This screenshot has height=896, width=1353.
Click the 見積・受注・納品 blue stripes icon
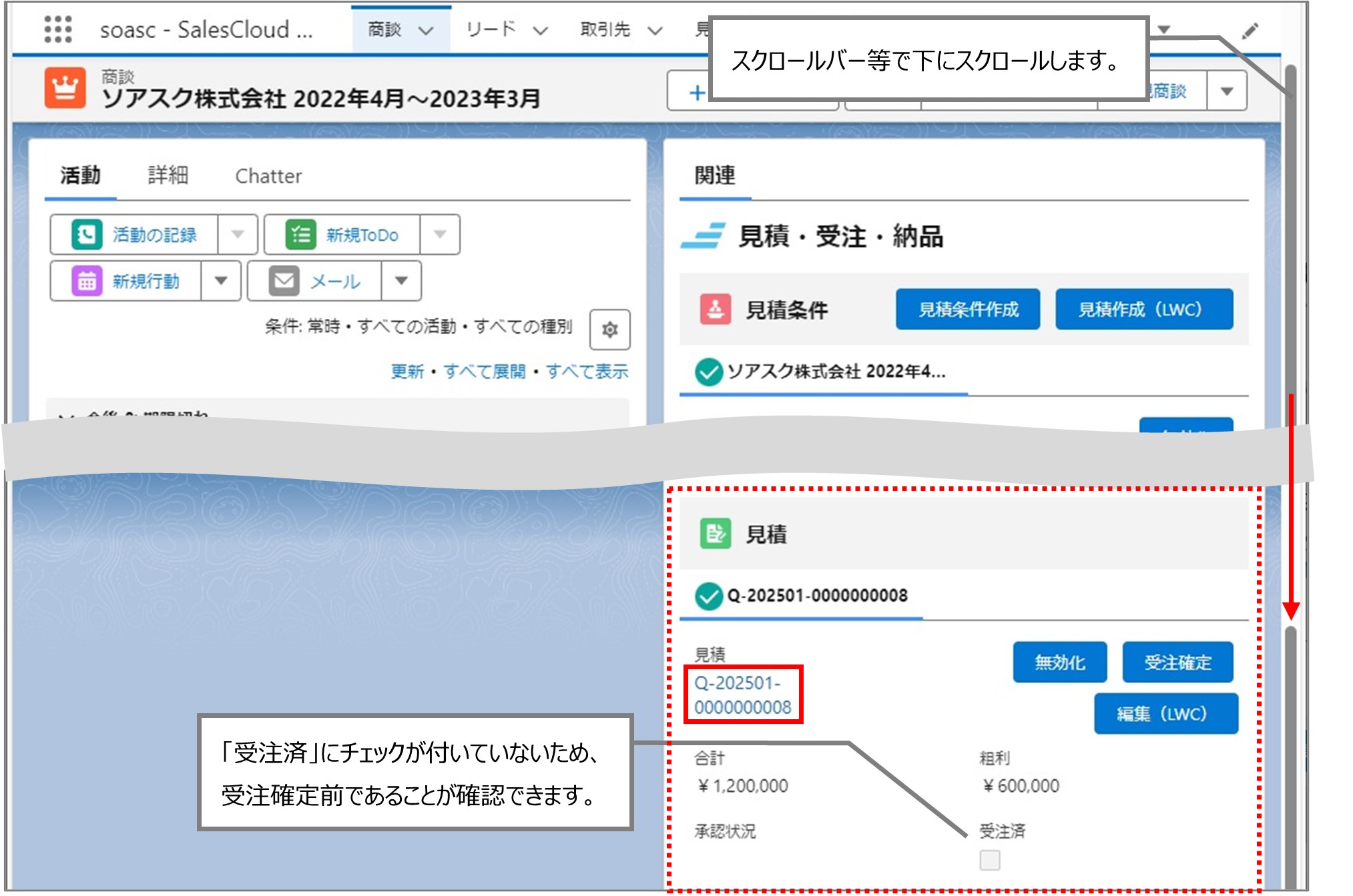pyautogui.click(x=703, y=236)
